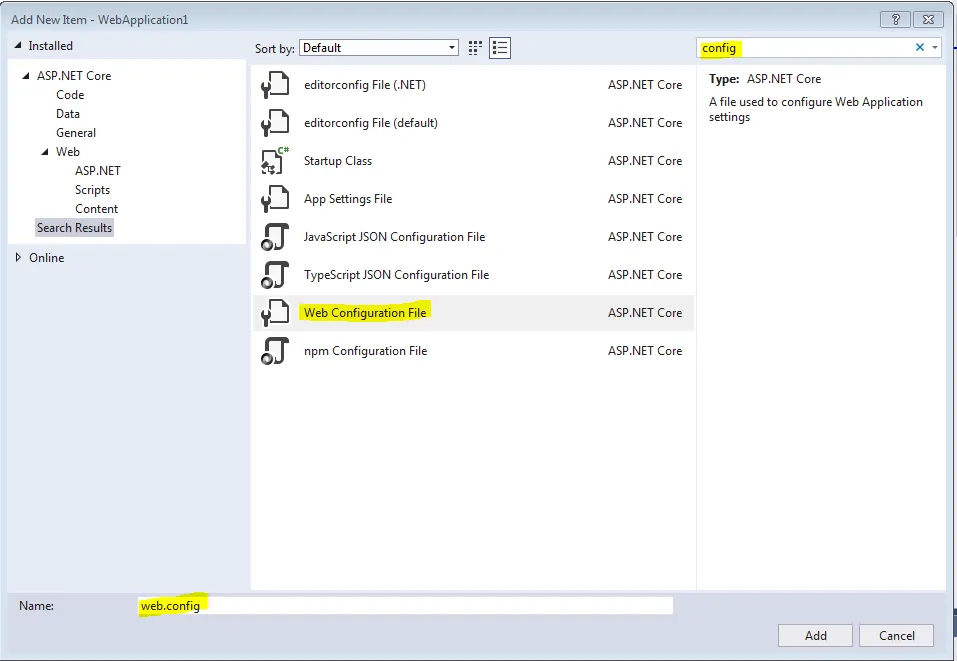Click the npm Configuration File icon
Image resolution: width=957 pixels, height=661 pixels.
pos(275,351)
